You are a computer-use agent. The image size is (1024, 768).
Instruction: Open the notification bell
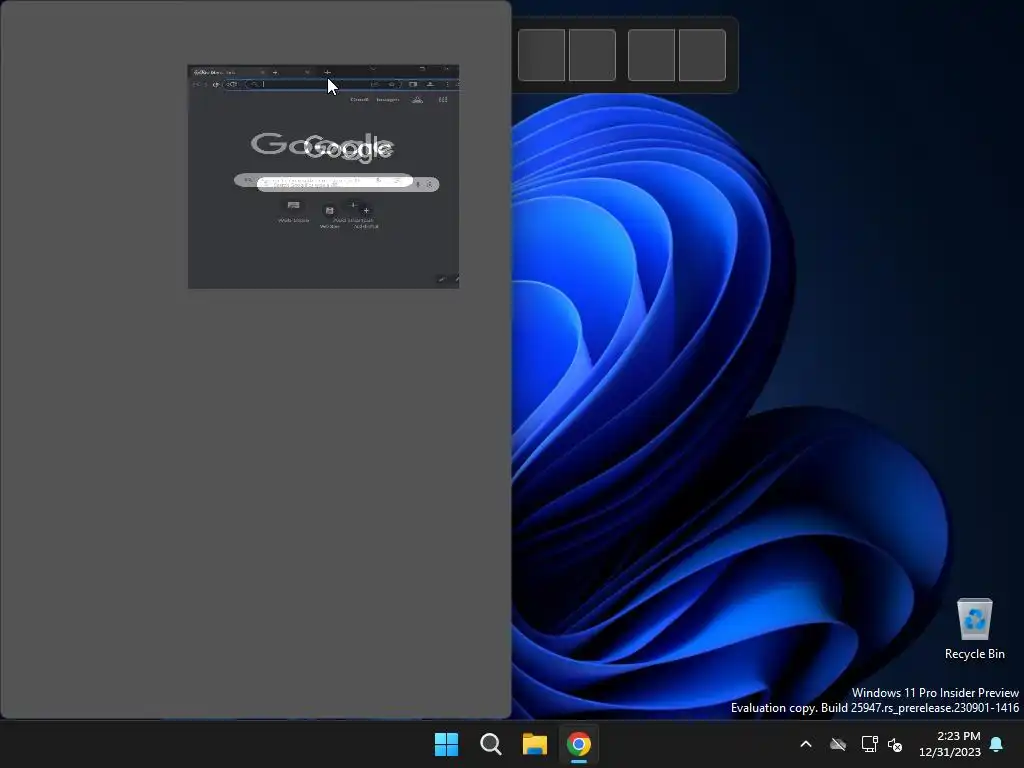[x=997, y=744]
